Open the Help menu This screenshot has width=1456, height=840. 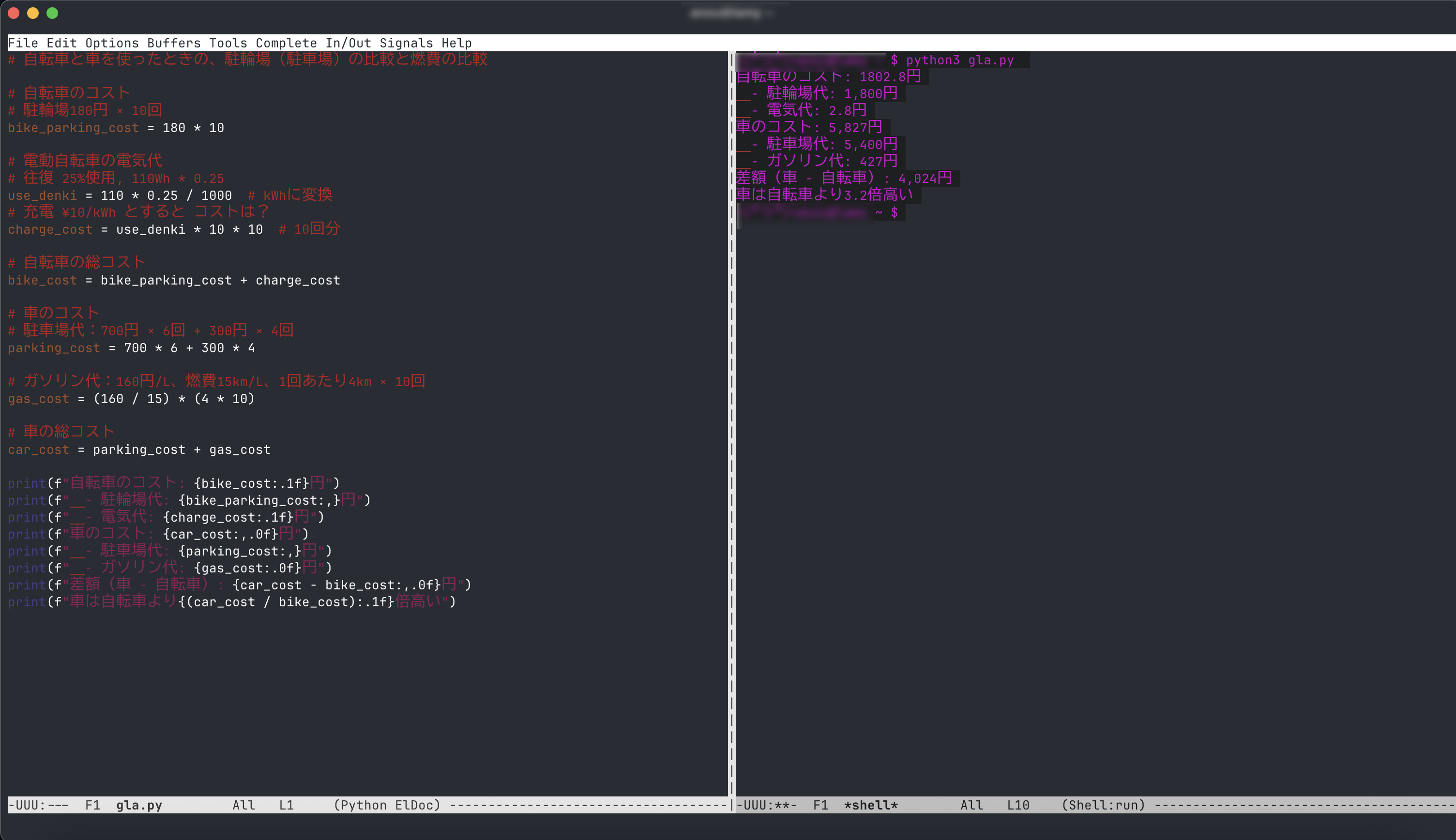tap(456, 43)
